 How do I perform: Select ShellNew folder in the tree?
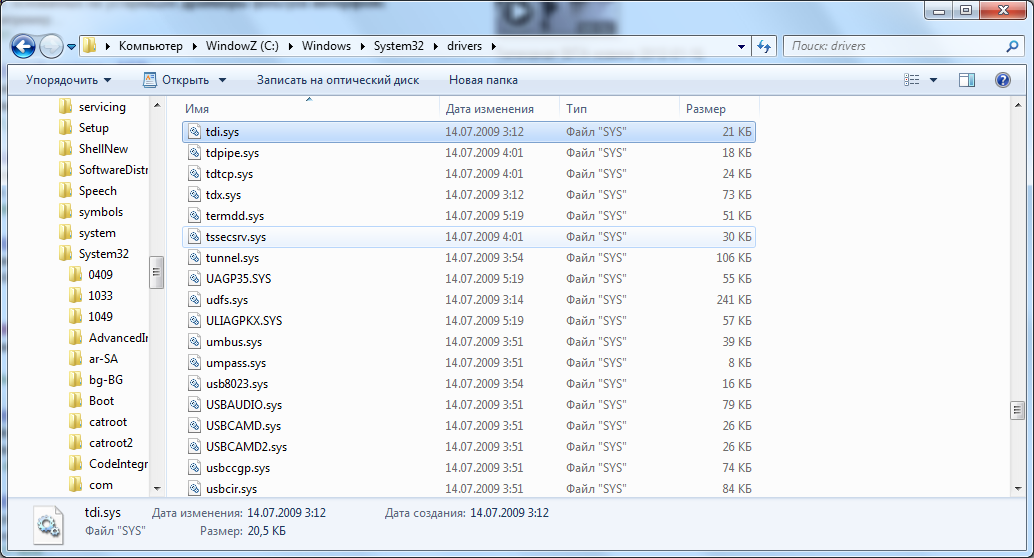coord(103,149)
